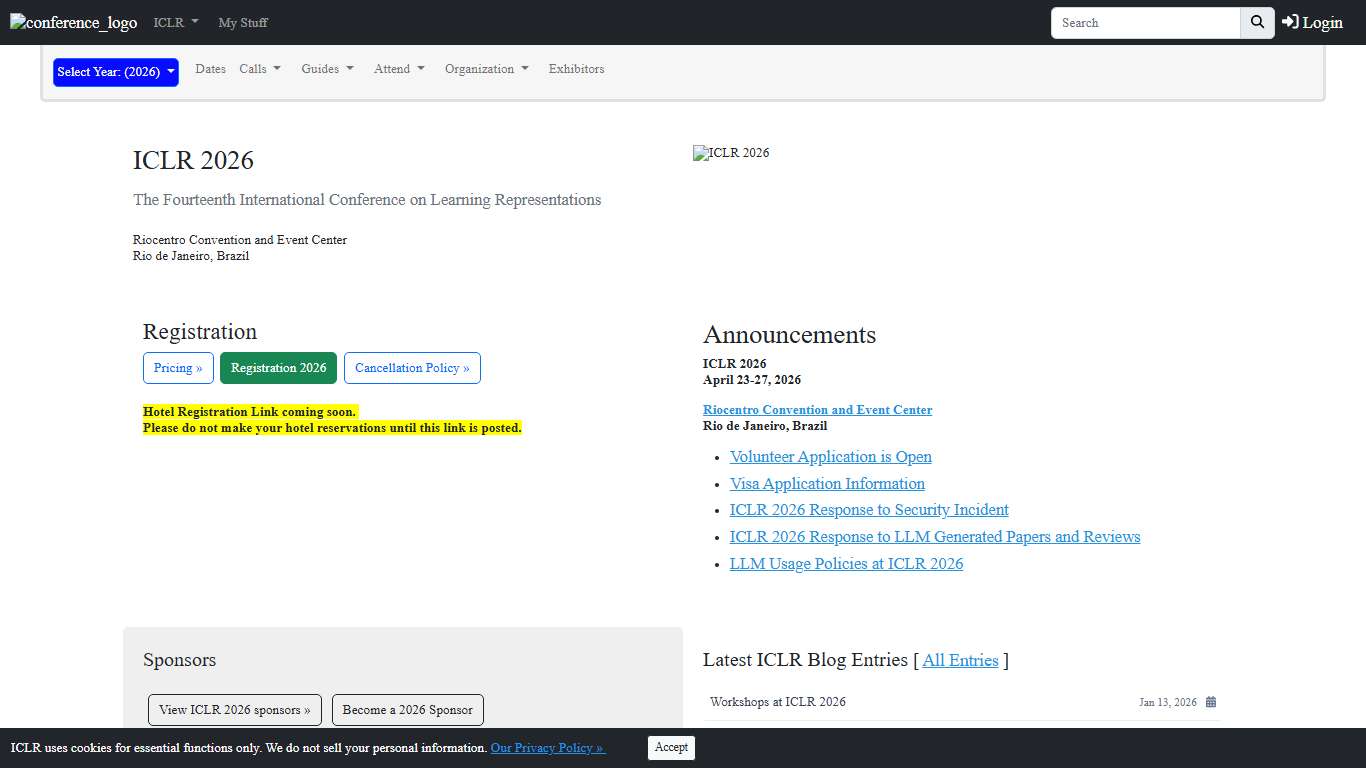Screen dimensions: 1366x768
Task: Click the Login link
Action: [1312, 22]
